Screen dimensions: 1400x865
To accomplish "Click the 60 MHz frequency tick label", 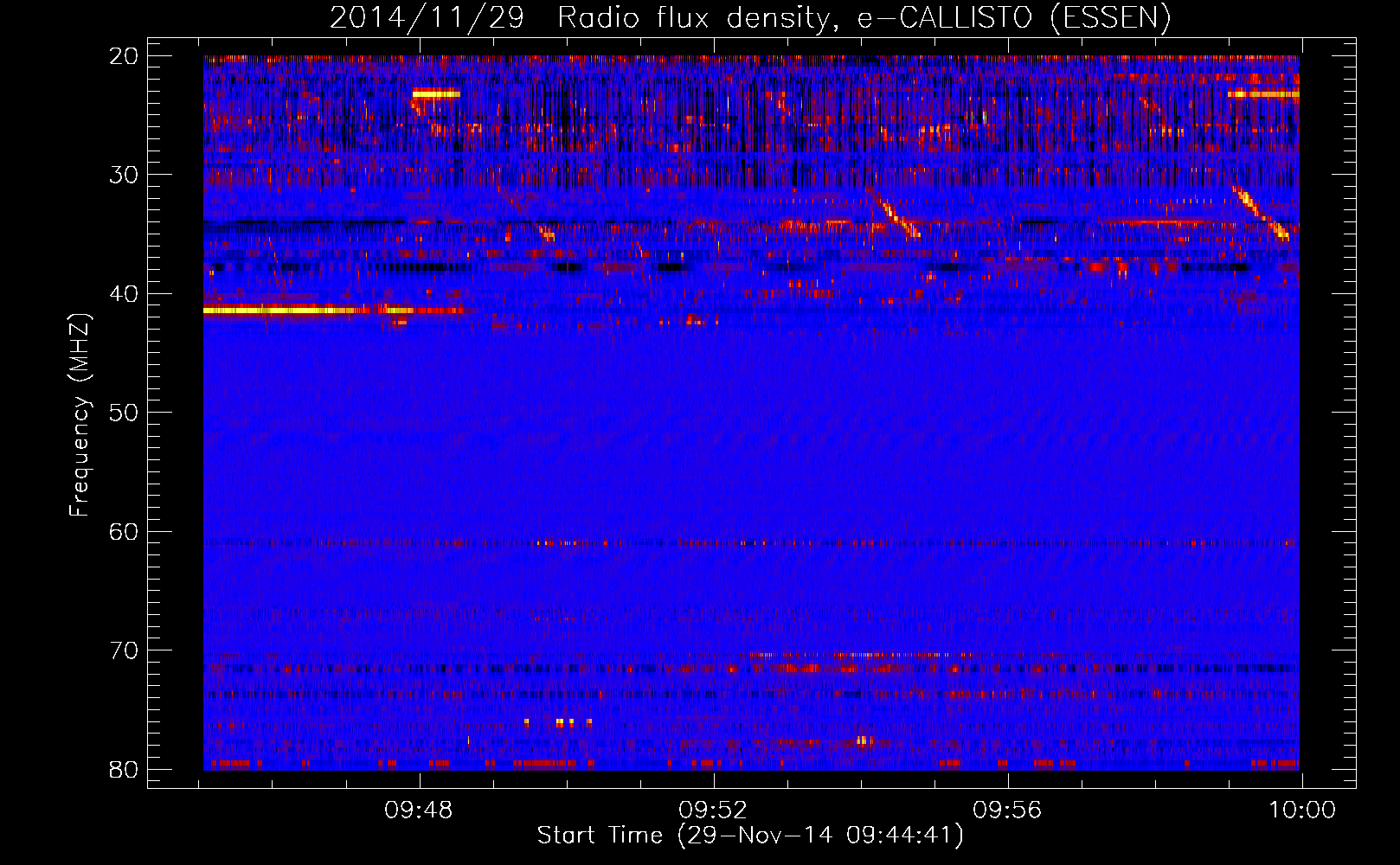I will (124, 532).
